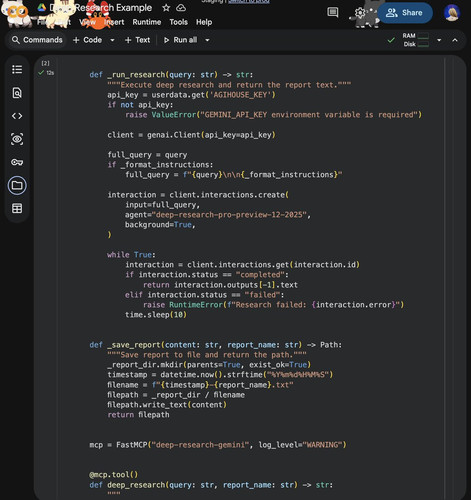The height and width of the screenshot is (500, 471).
Task: Open the comments panel icon
Action: (332, 13)
